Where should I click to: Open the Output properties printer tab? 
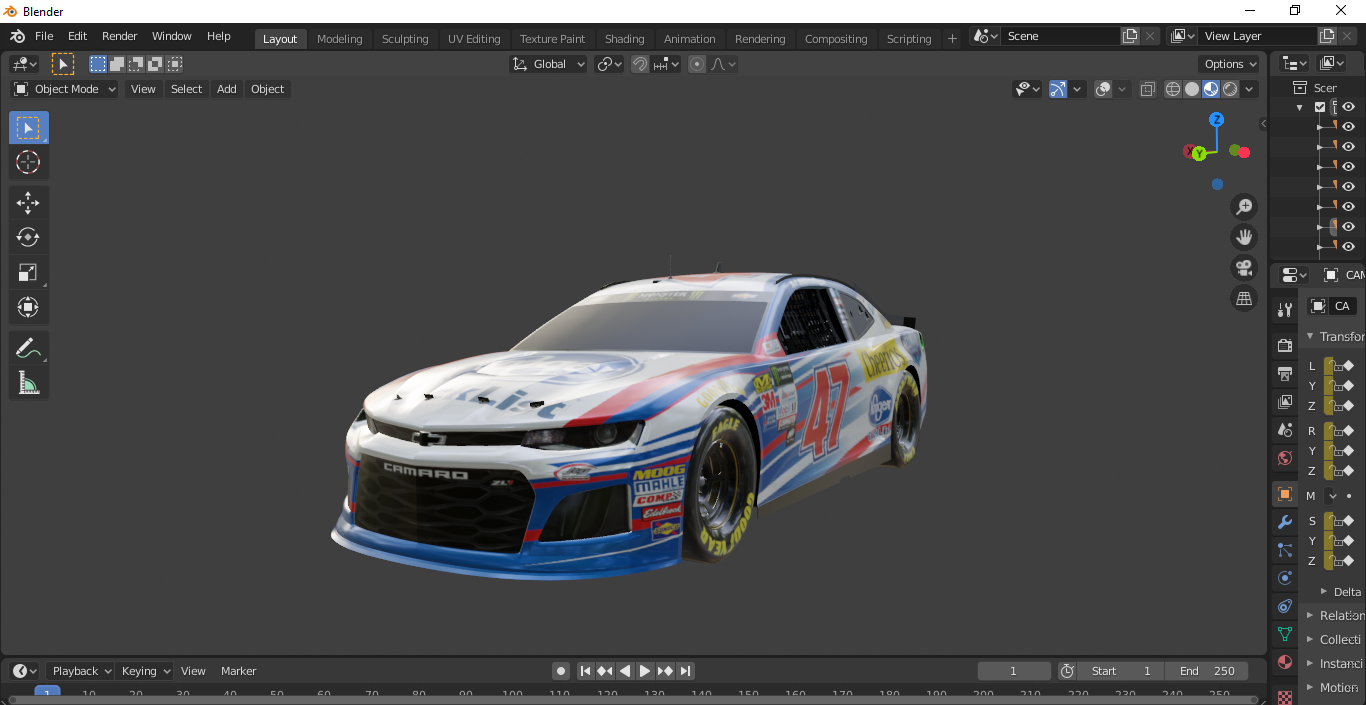(1285, 374)
